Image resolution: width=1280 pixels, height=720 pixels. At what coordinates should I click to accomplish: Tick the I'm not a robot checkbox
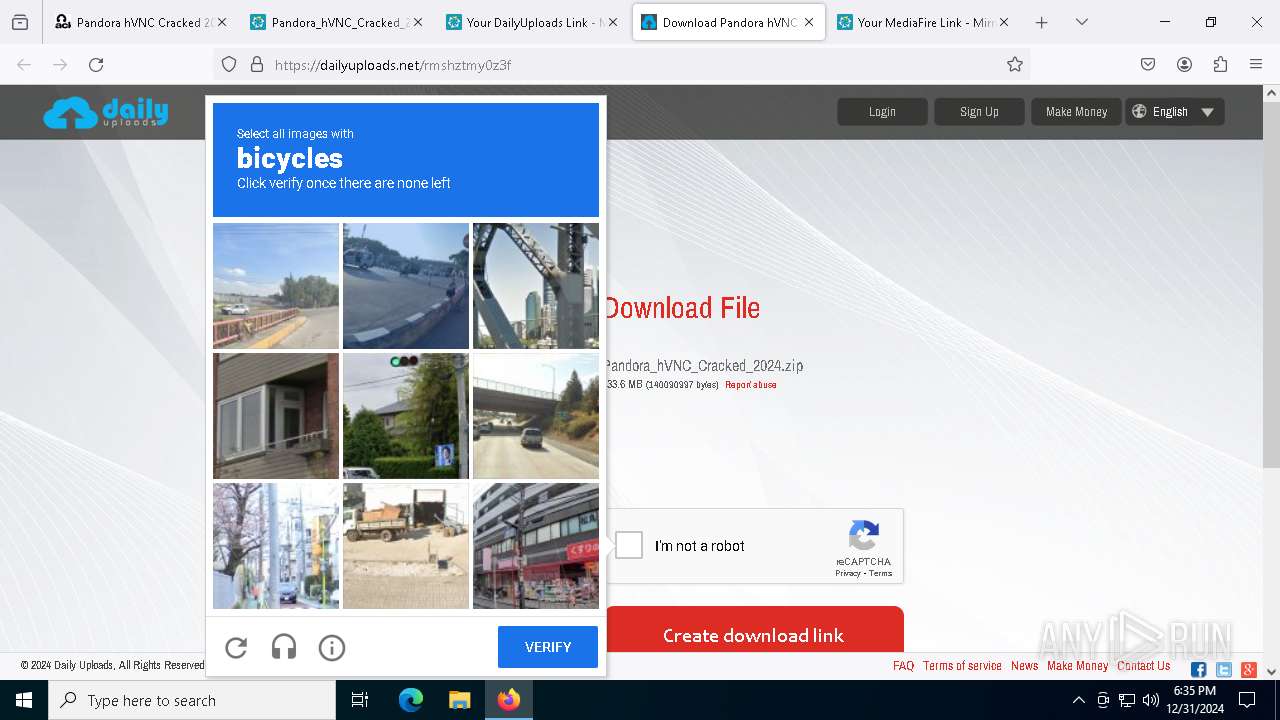point(629,545)
